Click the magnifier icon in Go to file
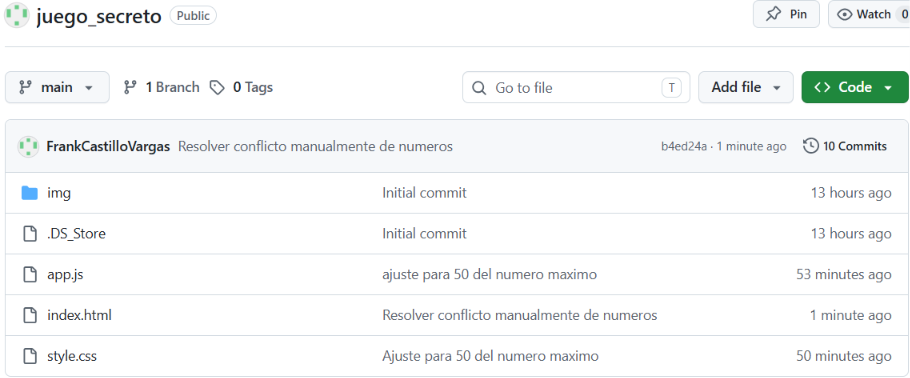The width and height of the screenshot is (910, 378). tap(479, 88)
